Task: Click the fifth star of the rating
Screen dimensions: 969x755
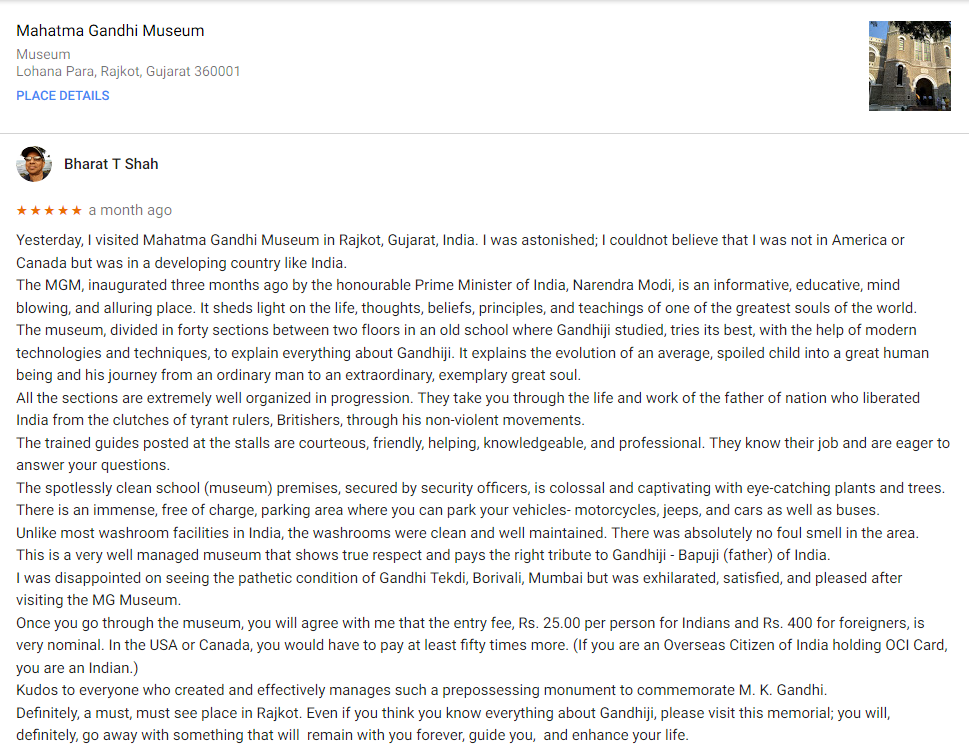Action: (77, 210)
